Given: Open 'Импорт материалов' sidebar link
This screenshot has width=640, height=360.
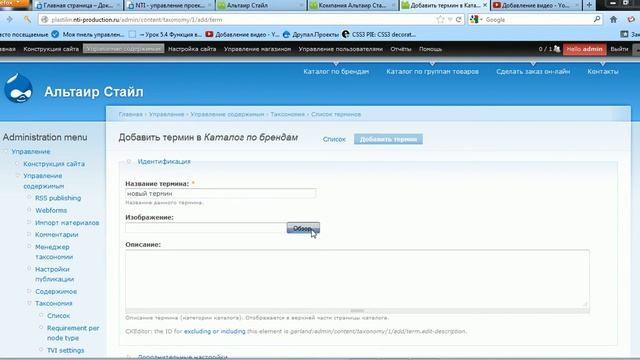Looking at the screenshot, I should (67, 223).
